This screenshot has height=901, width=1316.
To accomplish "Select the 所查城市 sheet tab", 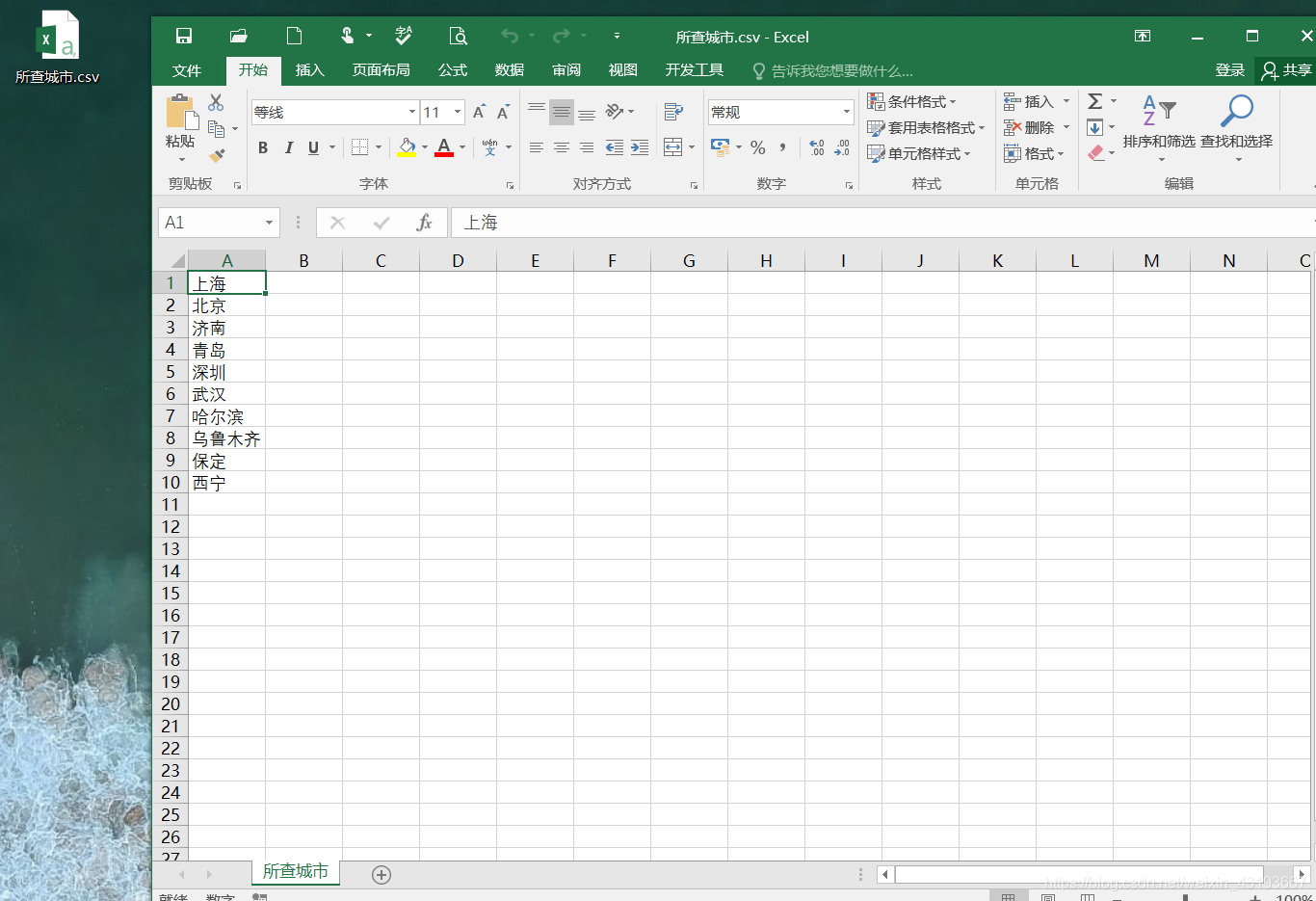I will tap(296, 871).
